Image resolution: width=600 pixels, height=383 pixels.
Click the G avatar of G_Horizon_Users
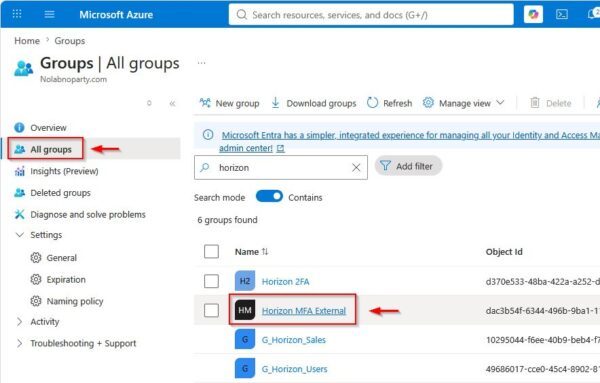[x=245, y=368]
